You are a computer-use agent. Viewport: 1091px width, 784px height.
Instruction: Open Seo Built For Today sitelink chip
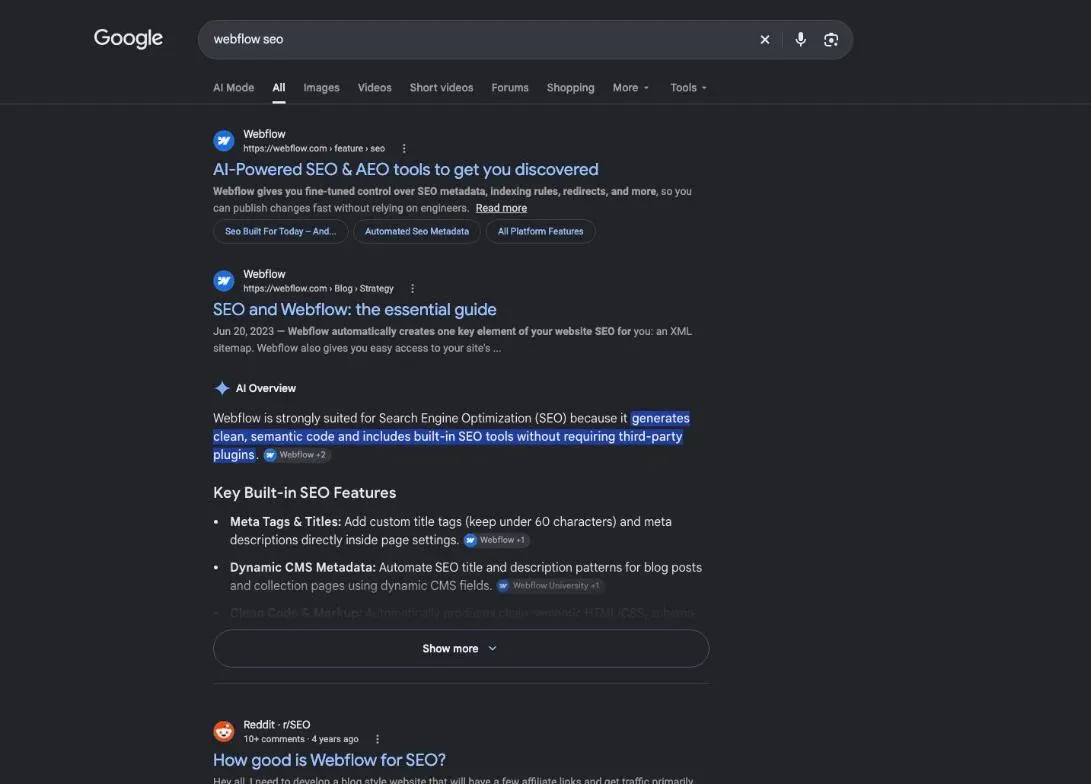tap(280, 232)
